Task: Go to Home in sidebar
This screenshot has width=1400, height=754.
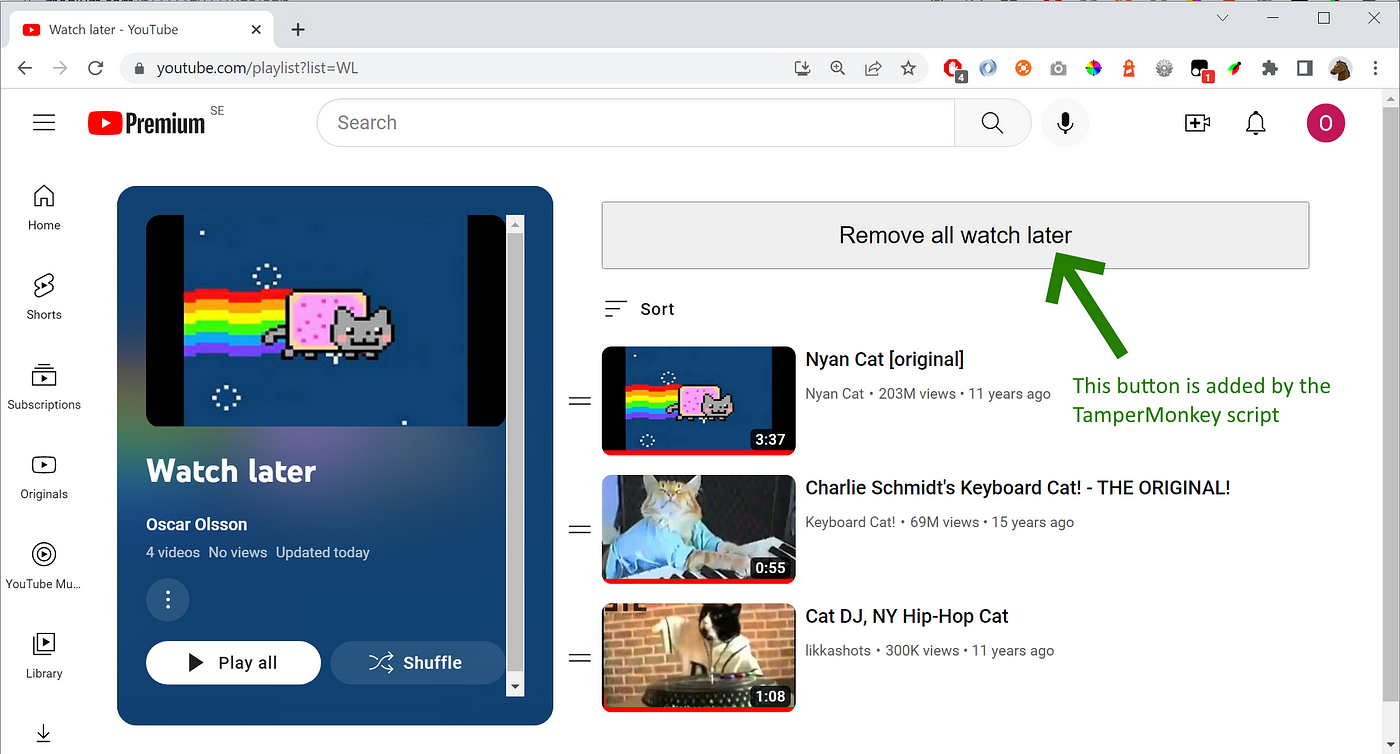Action: [x=44, y=208]
